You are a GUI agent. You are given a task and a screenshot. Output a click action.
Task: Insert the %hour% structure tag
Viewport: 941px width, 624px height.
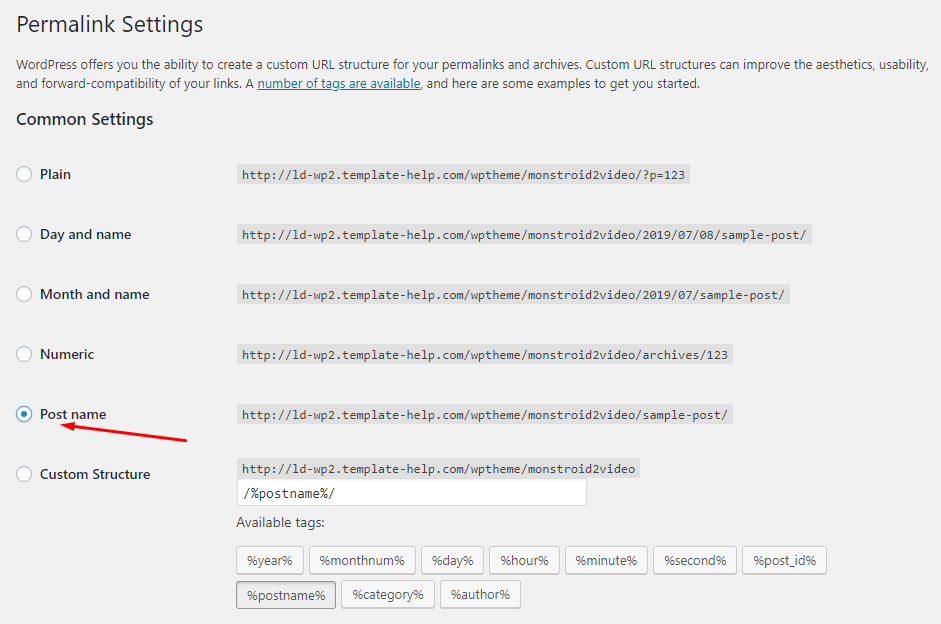tap(524, 560)
